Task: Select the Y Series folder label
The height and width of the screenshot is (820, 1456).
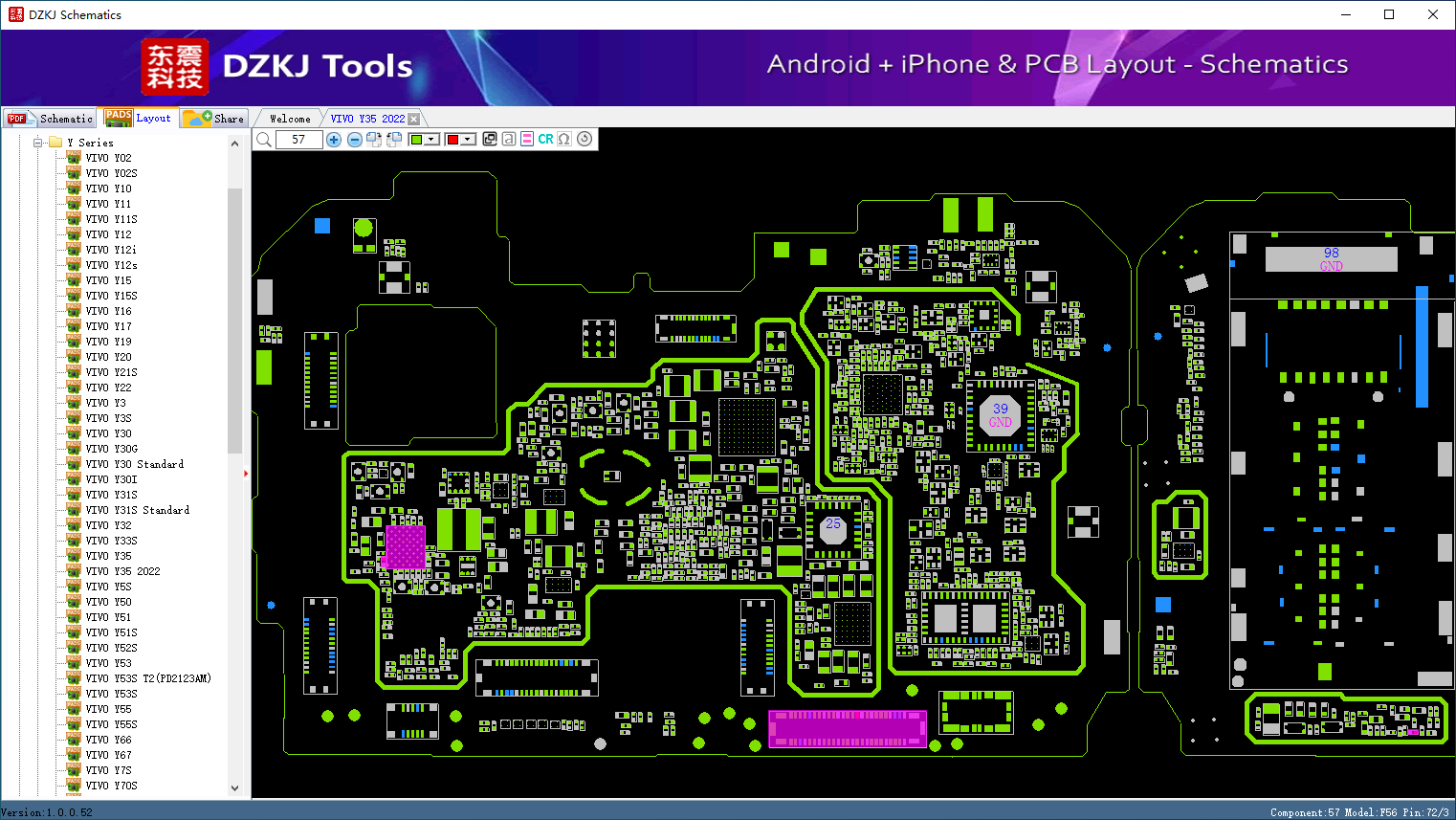Action: [x=90, y=143]
